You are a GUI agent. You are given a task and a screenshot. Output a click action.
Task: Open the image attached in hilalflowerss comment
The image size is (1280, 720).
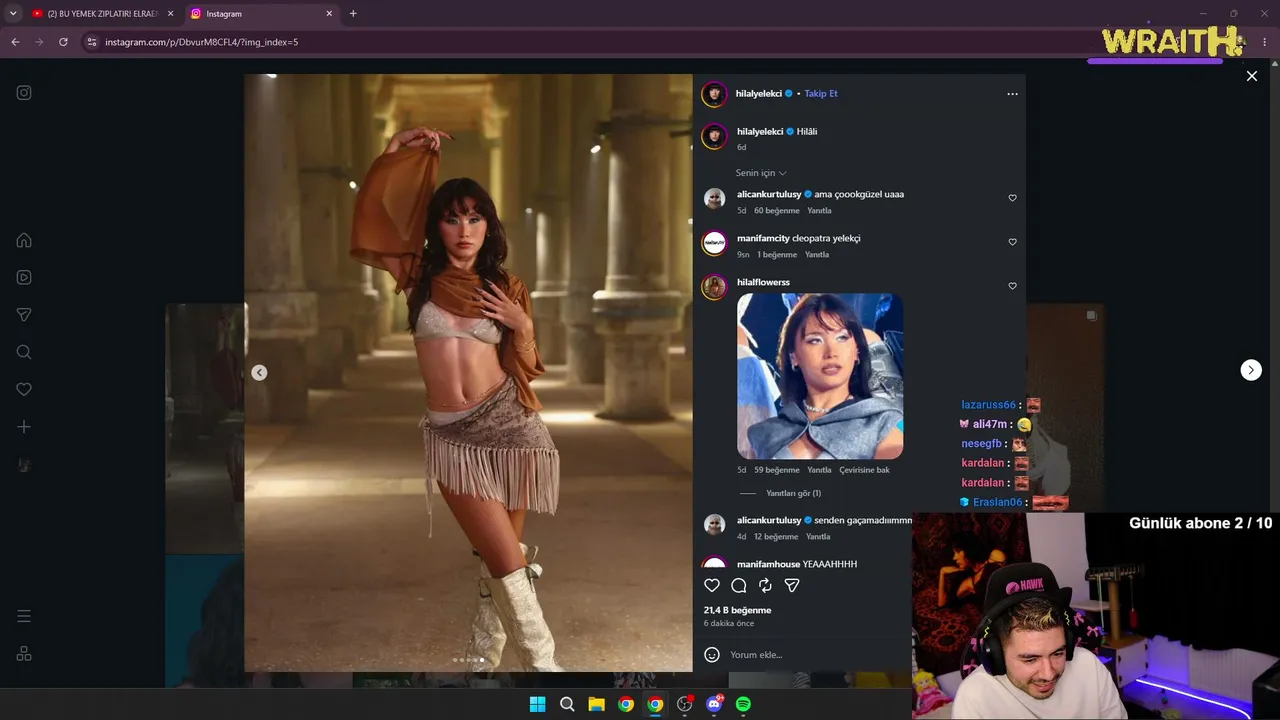click(x=820, y=376)
